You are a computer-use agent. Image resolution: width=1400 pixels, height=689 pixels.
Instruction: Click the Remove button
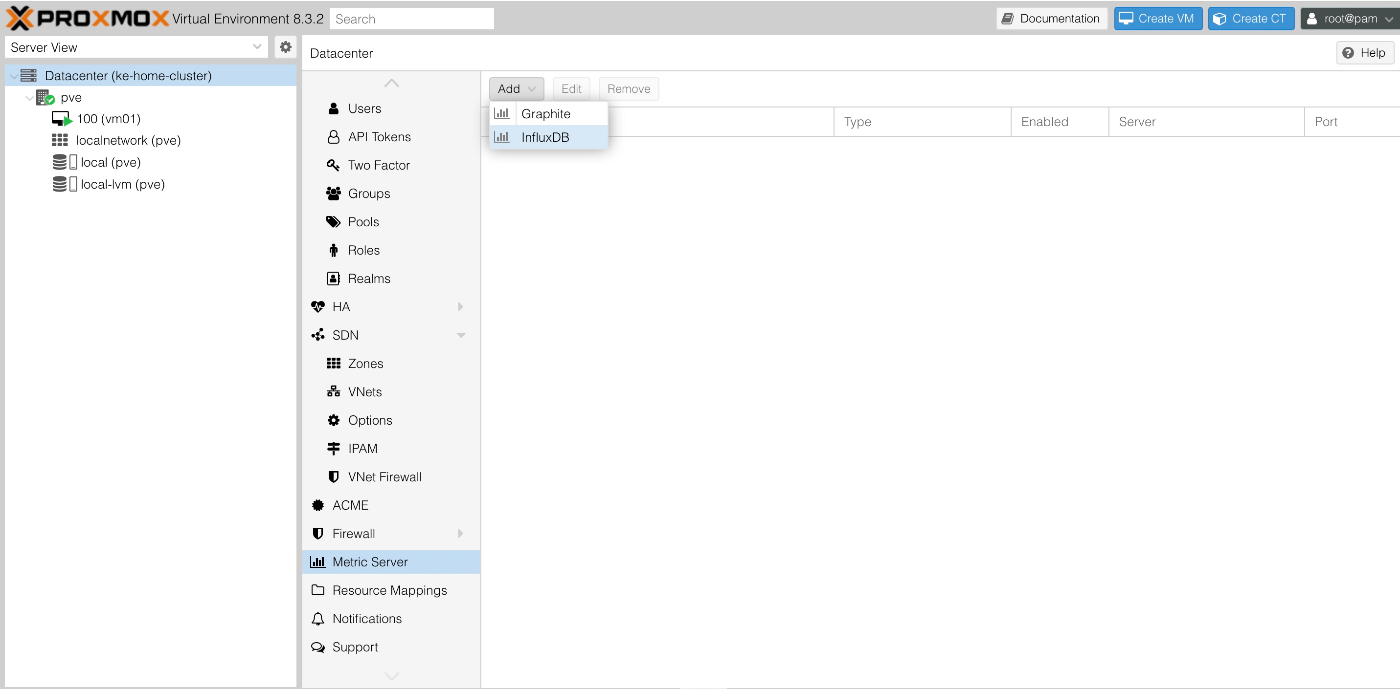(629, 89)
